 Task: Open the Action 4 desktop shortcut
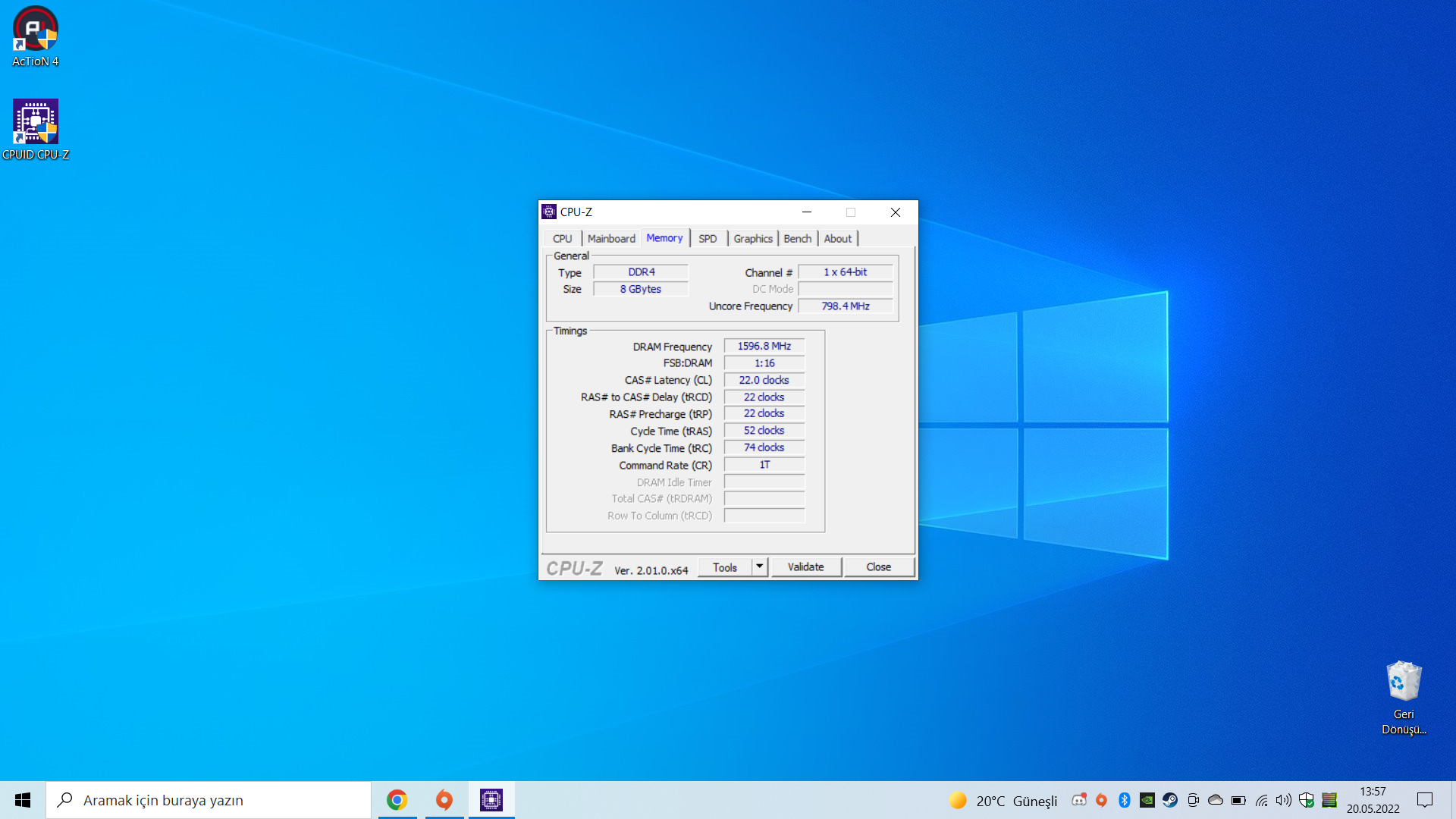pos(35,30)
